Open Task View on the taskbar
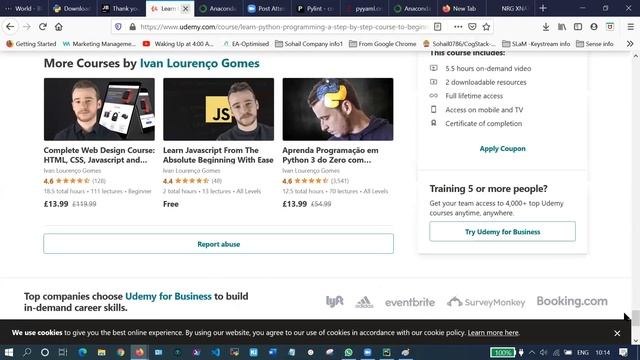640x360 pixels. point(63,352)
